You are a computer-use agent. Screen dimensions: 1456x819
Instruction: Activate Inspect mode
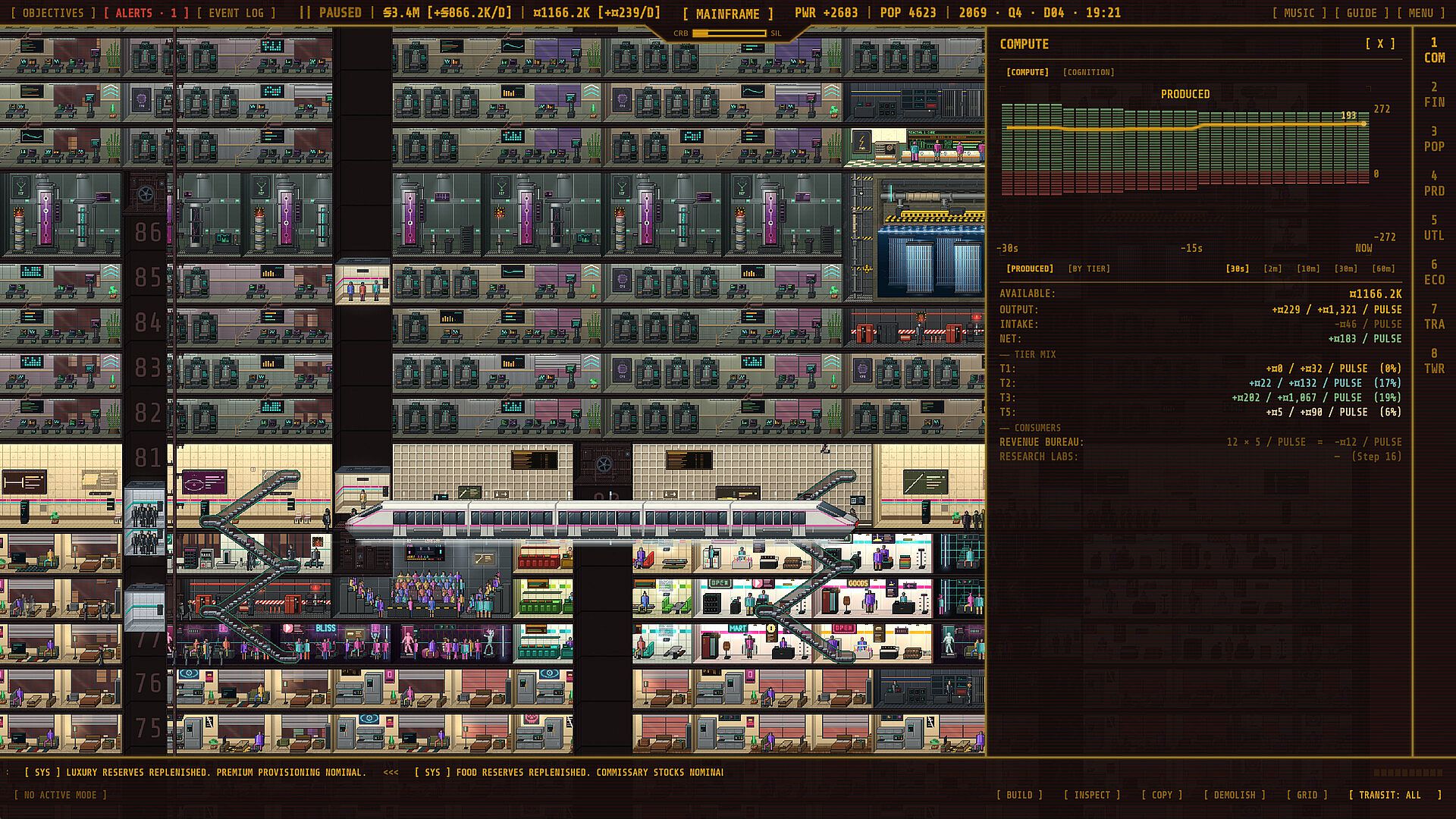click(x=1092, y=795)
